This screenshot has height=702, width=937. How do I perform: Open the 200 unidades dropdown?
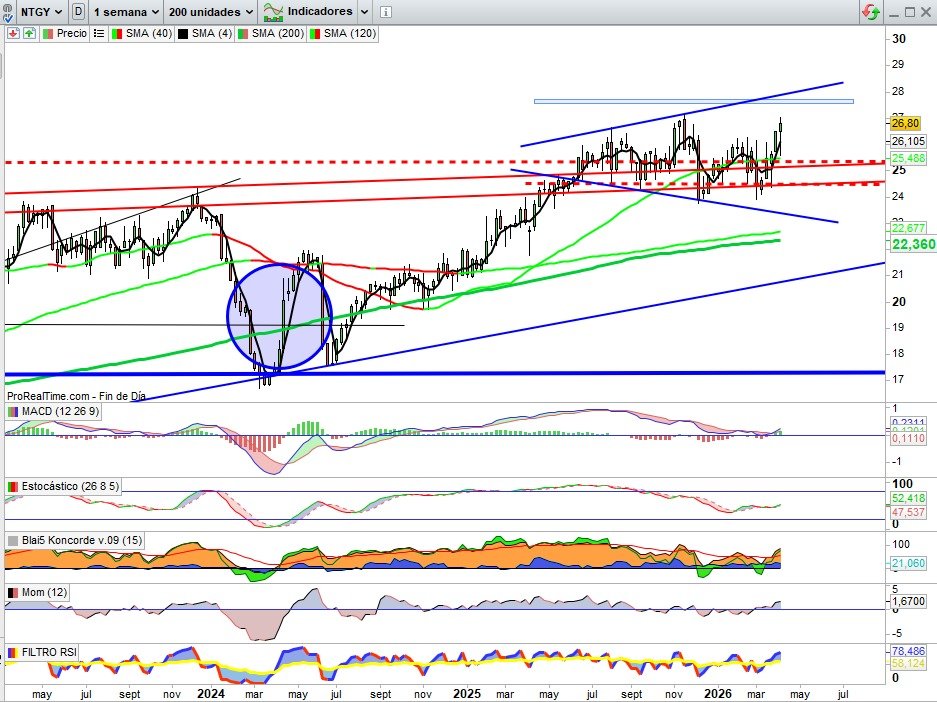click(210, 11)
